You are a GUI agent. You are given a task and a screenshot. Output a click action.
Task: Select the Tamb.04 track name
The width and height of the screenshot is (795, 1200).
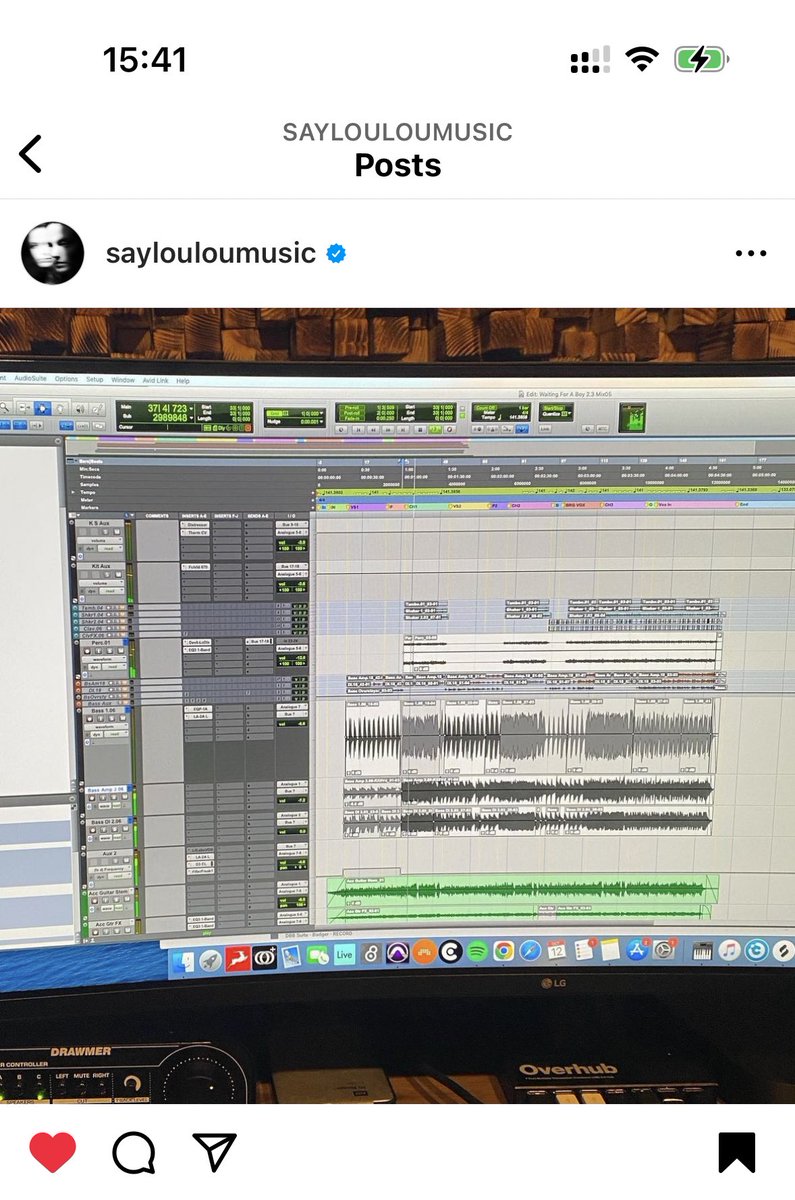92,608
